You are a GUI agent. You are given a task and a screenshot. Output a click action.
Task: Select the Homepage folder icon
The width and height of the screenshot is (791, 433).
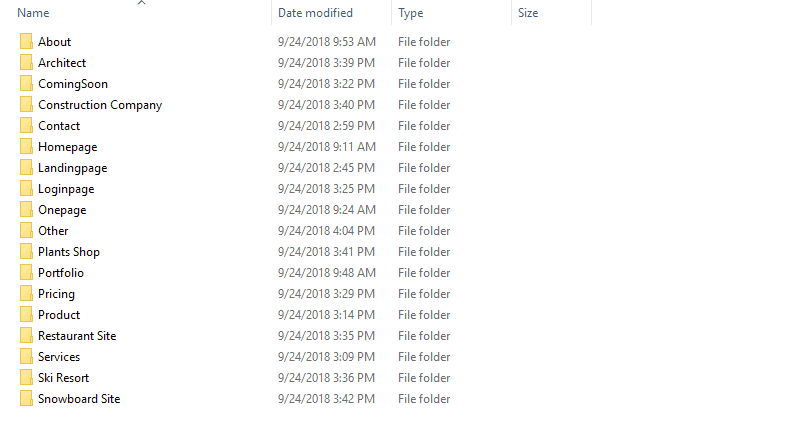[x=26, y=147]
